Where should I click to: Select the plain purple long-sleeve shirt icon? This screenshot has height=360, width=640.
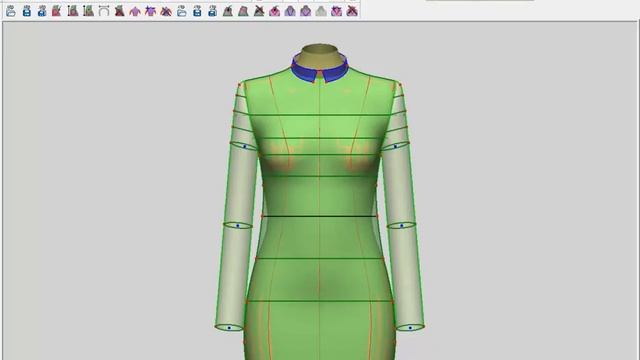135,11
